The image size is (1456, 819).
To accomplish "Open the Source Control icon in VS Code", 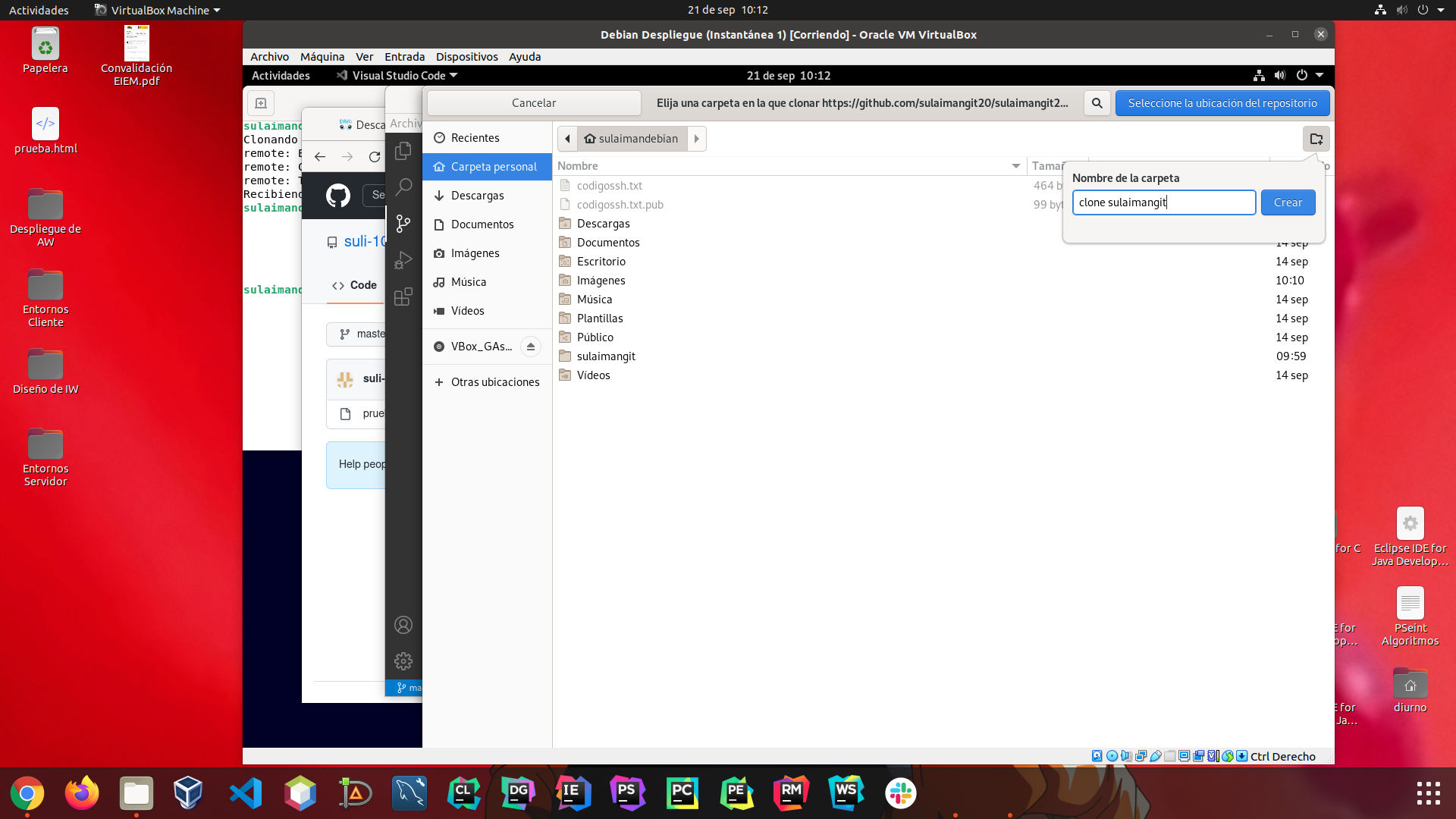I will [403, 223].
